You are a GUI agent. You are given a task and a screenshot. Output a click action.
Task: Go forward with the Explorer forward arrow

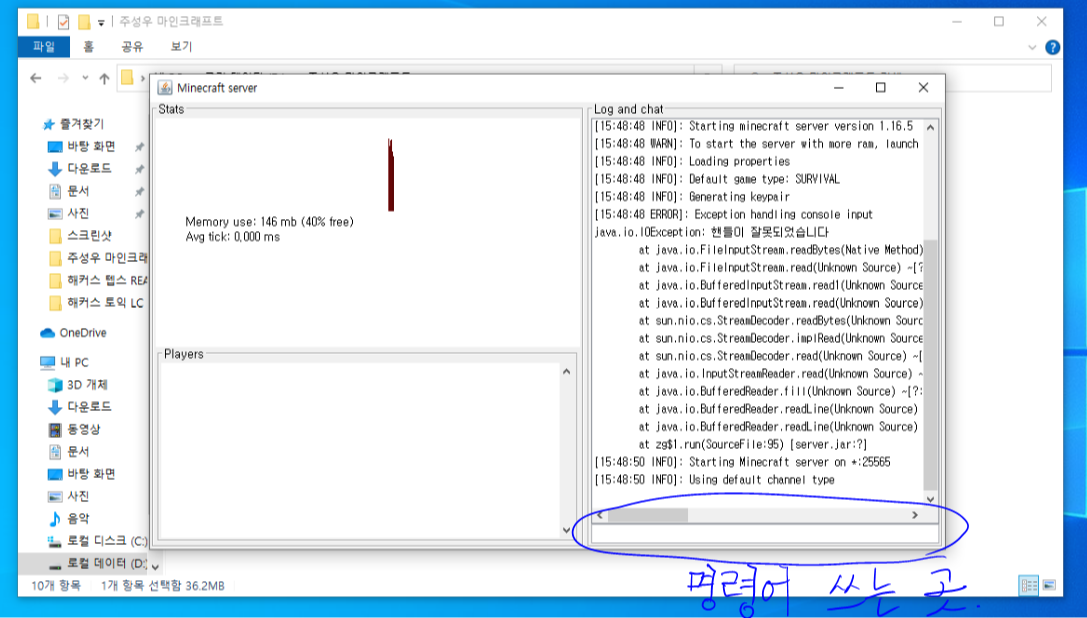[x=62, y=78]
